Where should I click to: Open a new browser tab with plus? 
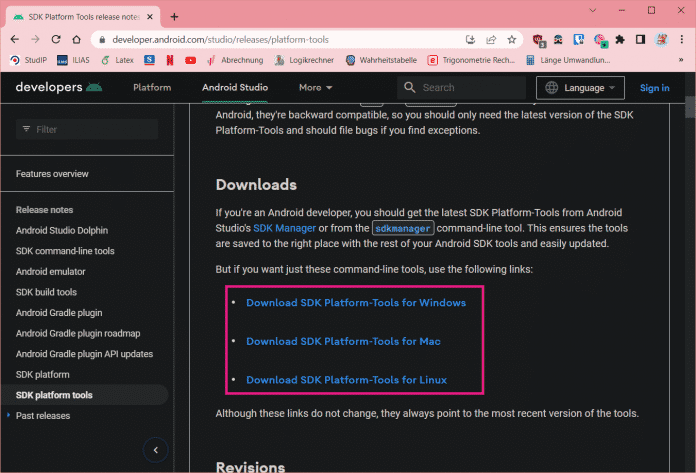(x=174, y=16)
